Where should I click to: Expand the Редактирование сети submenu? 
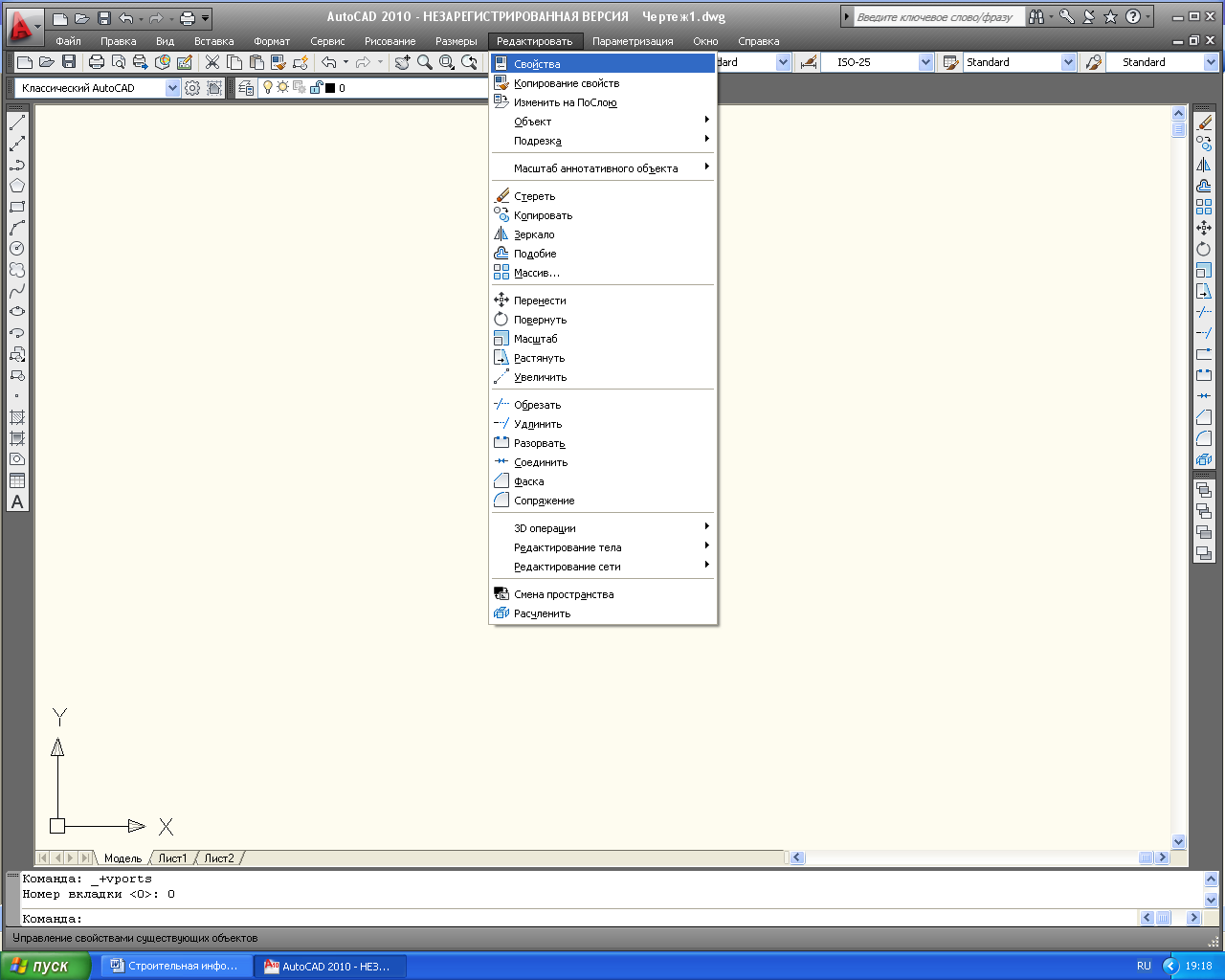pos(603,567)
